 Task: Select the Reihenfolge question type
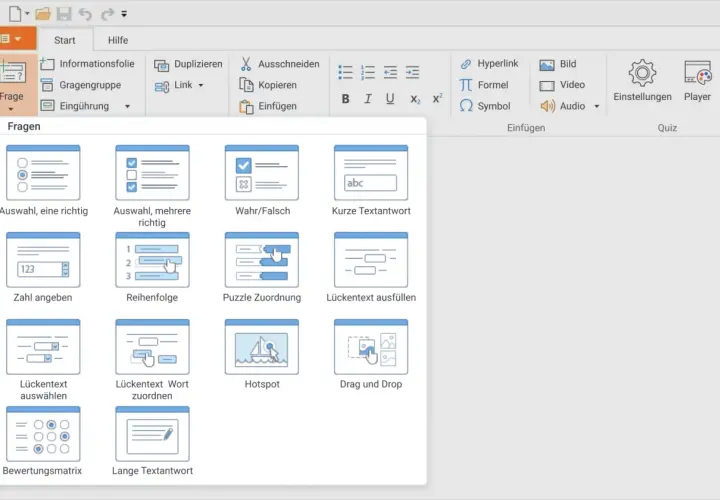[152, 267]
